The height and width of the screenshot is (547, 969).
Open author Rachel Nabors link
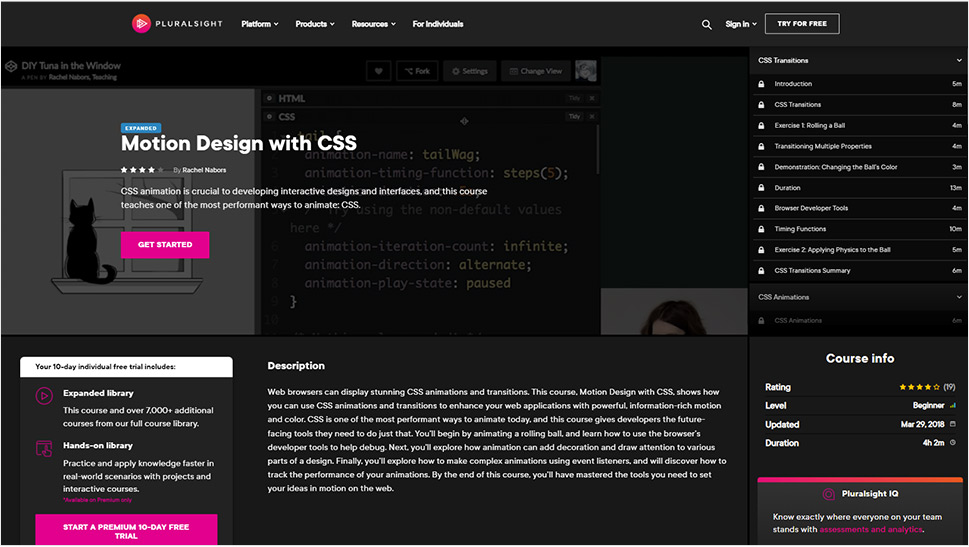[x=204, y=170]
